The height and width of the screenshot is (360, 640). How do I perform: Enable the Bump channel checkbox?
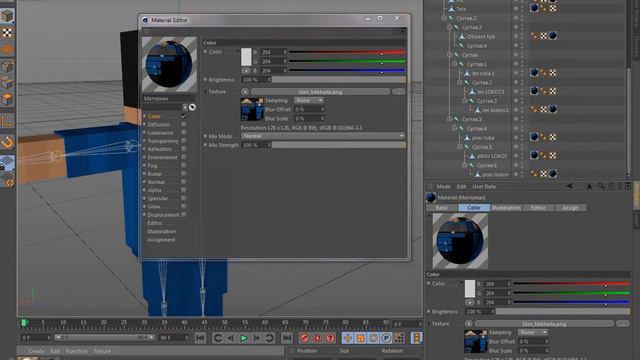click(184, 173)
